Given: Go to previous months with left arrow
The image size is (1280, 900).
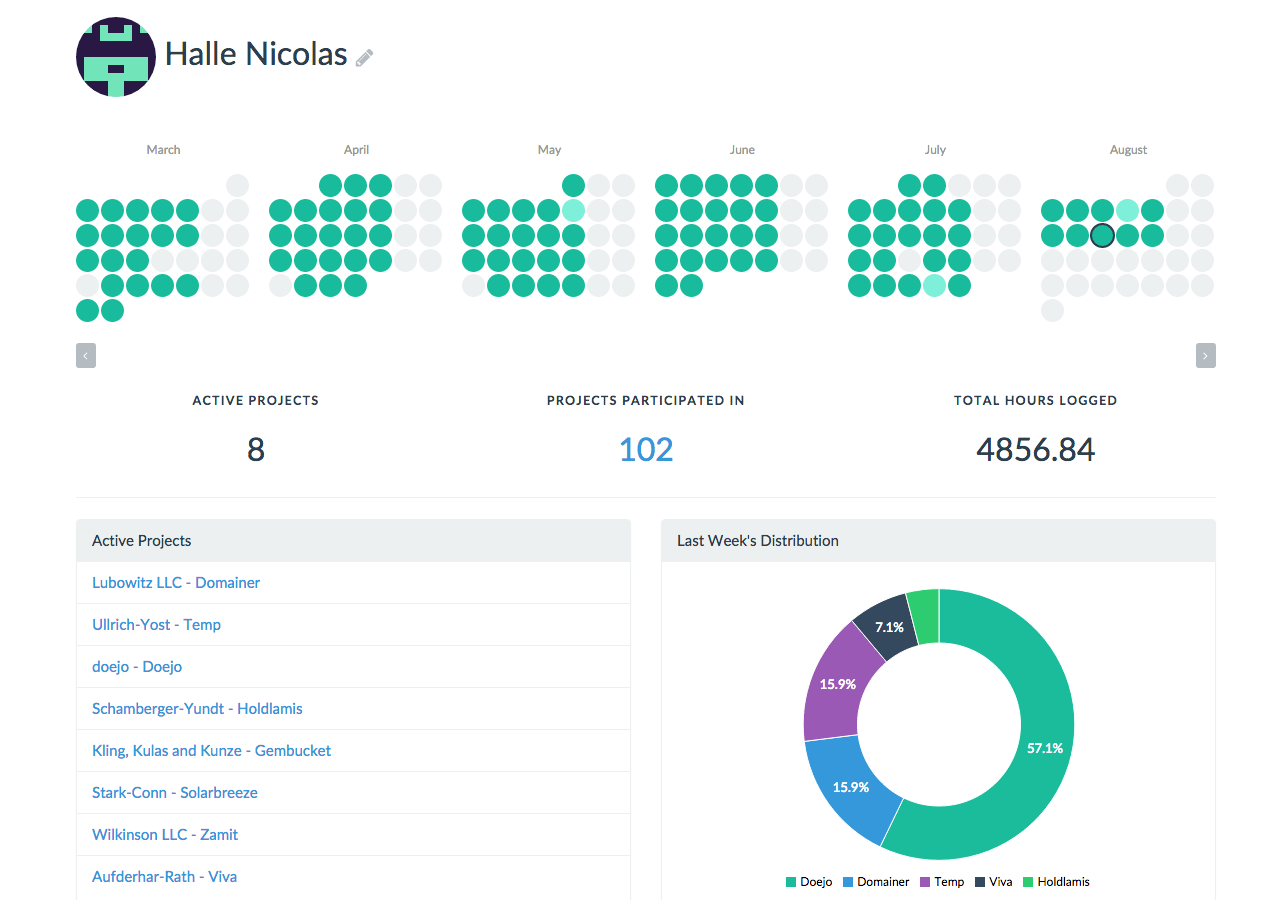Looking at the screenshot, I should 86,356.
